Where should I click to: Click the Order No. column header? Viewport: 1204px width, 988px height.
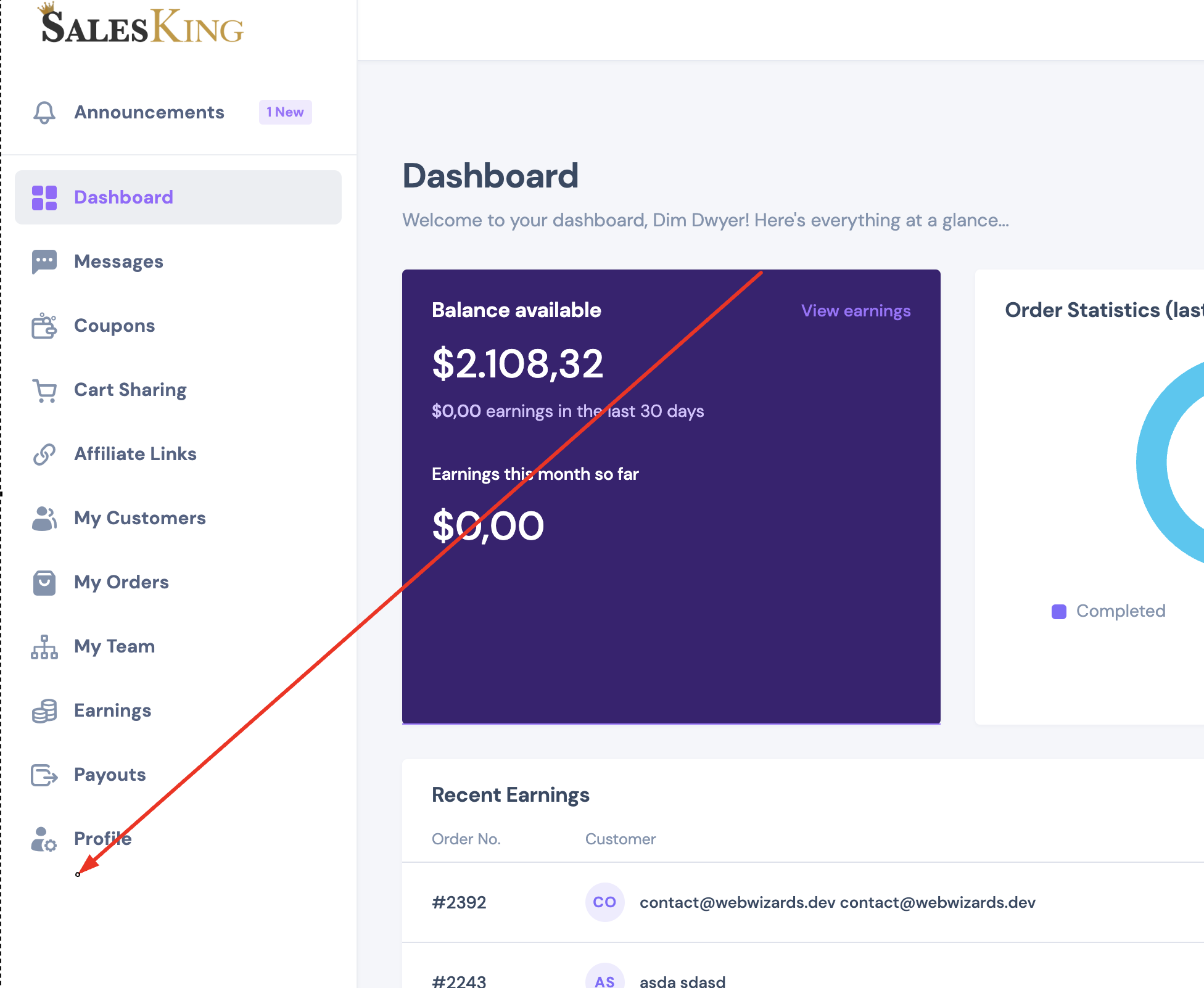[x=466, y=839]
